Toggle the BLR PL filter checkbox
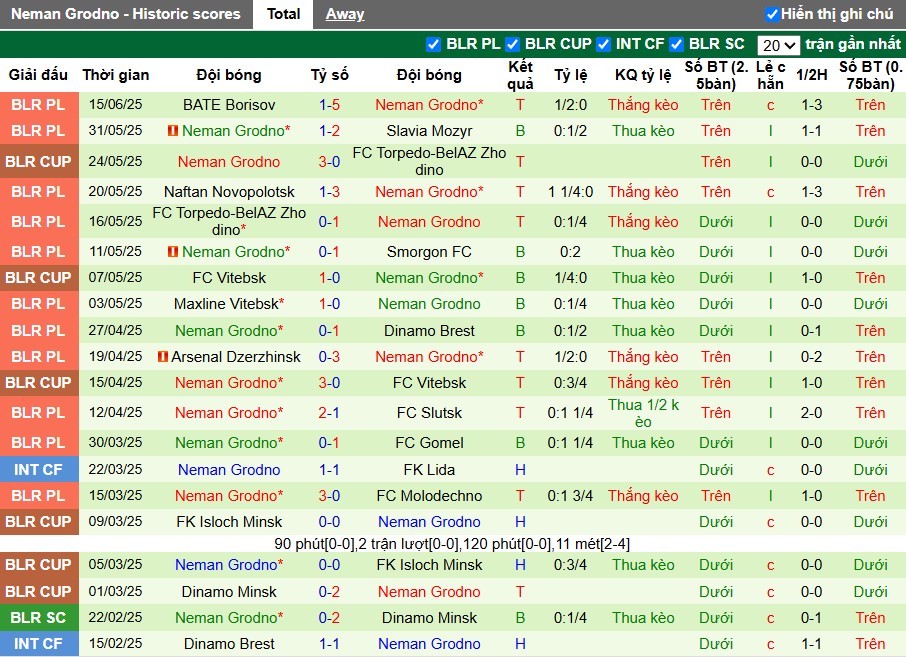Screen dimensions: 906x657 (x=433, y=44)
